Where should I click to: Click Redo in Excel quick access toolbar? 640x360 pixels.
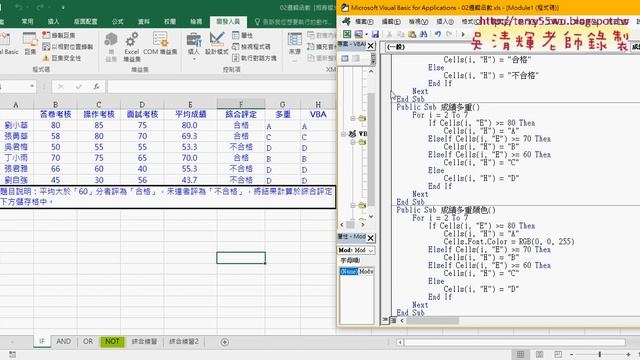click(x=40, y=7)
